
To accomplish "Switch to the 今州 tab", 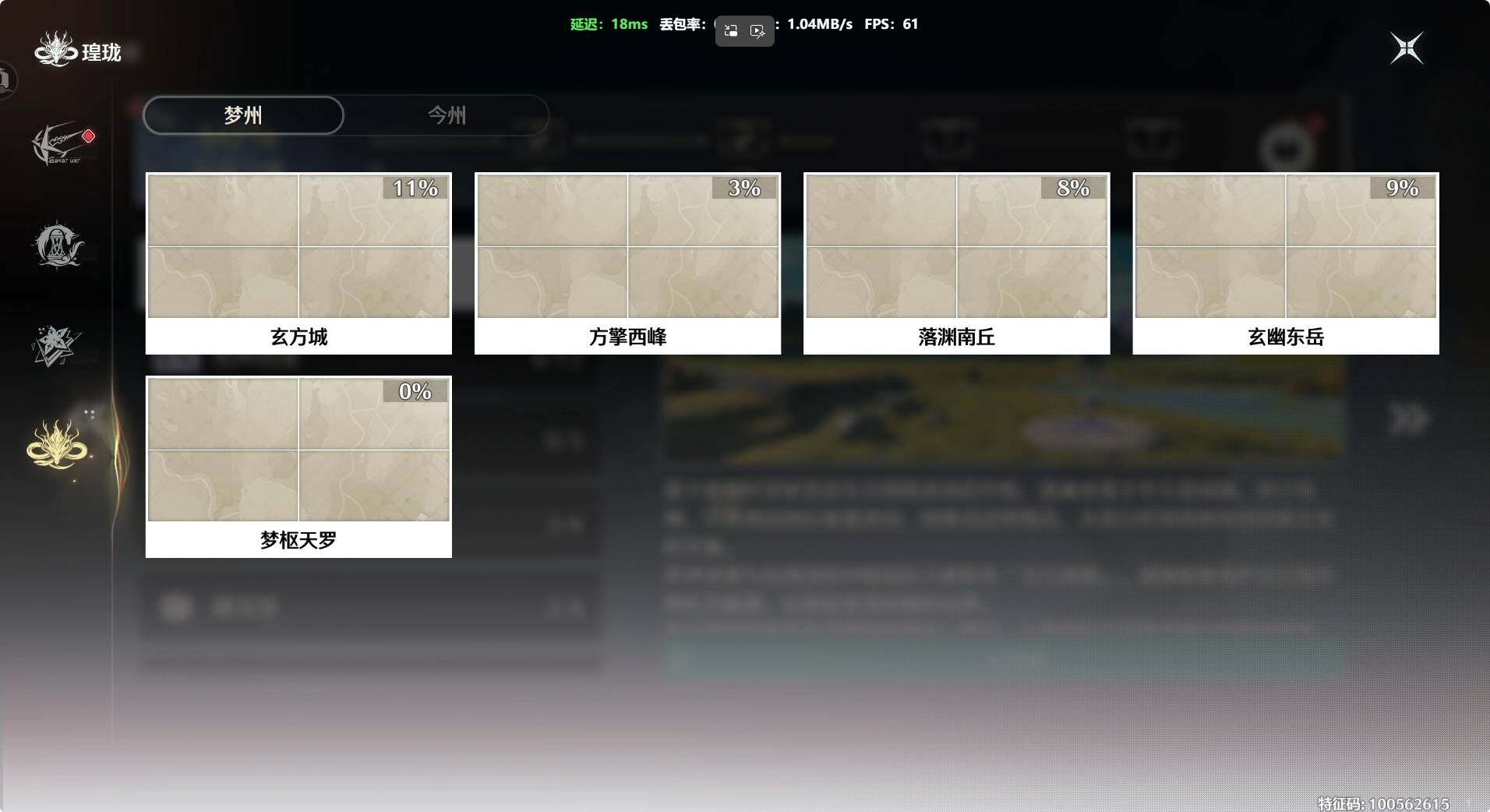I will click(x=447, y=115).
